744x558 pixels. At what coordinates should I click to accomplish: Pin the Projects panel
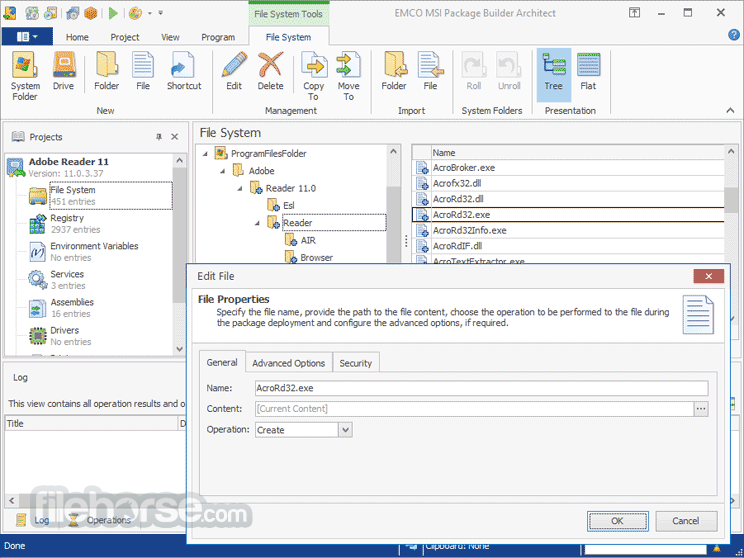[158, 137]
